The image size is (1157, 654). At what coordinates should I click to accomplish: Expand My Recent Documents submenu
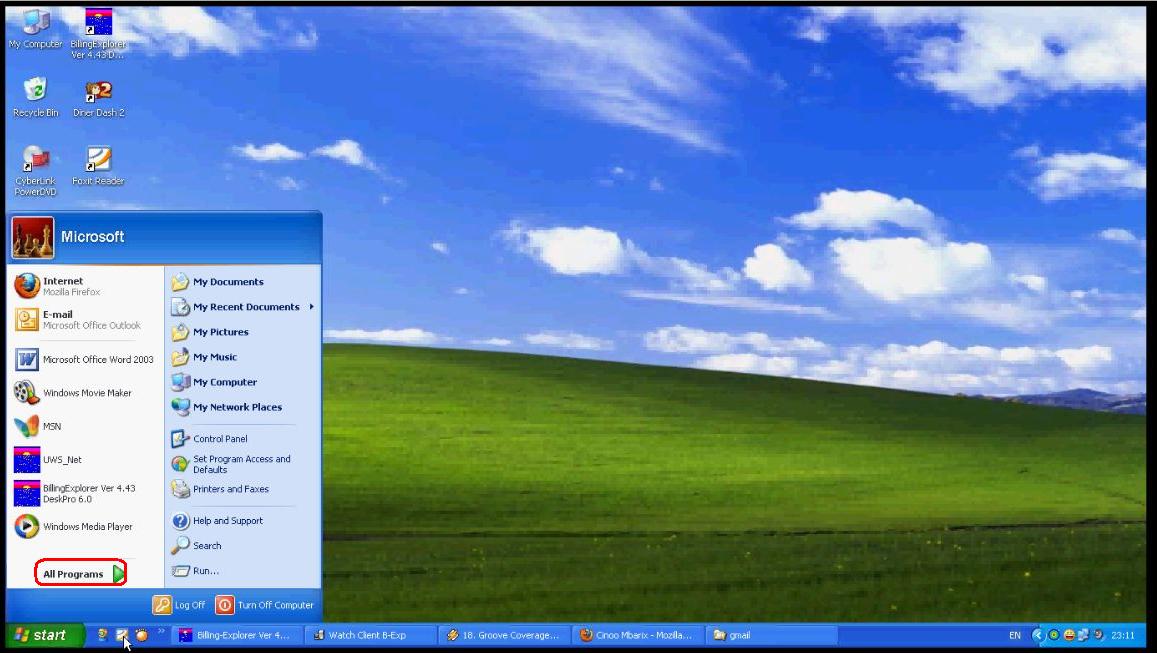(243, 306)
